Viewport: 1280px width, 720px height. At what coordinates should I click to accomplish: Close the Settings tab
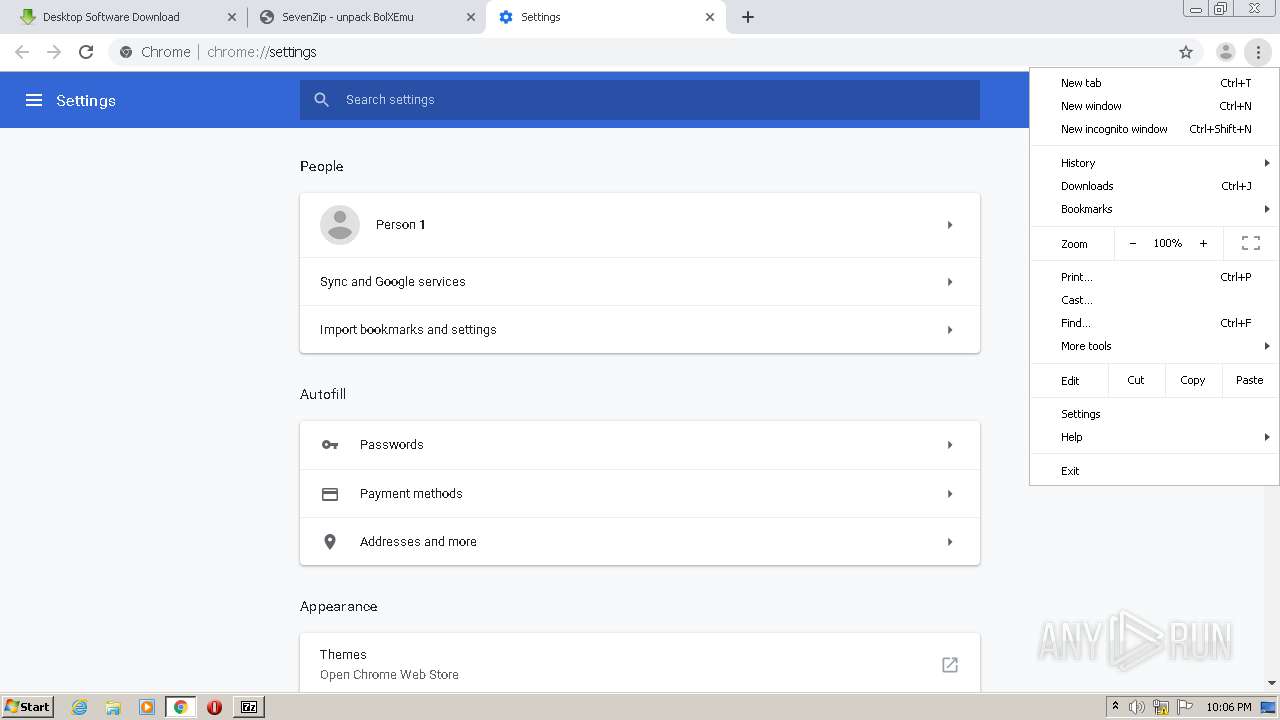[710, 17]
